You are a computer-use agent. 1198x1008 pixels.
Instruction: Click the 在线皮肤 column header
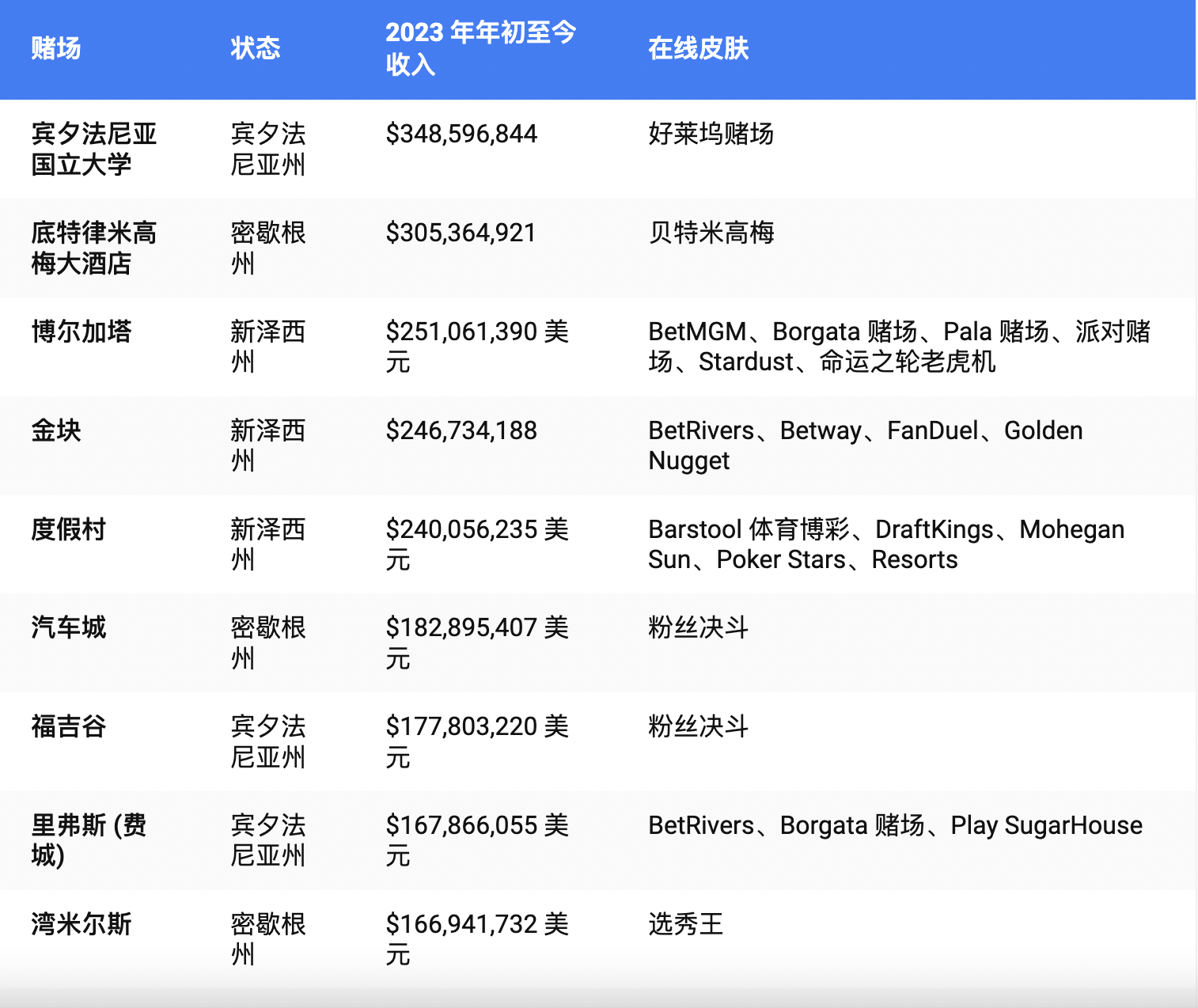click(698, 48)
